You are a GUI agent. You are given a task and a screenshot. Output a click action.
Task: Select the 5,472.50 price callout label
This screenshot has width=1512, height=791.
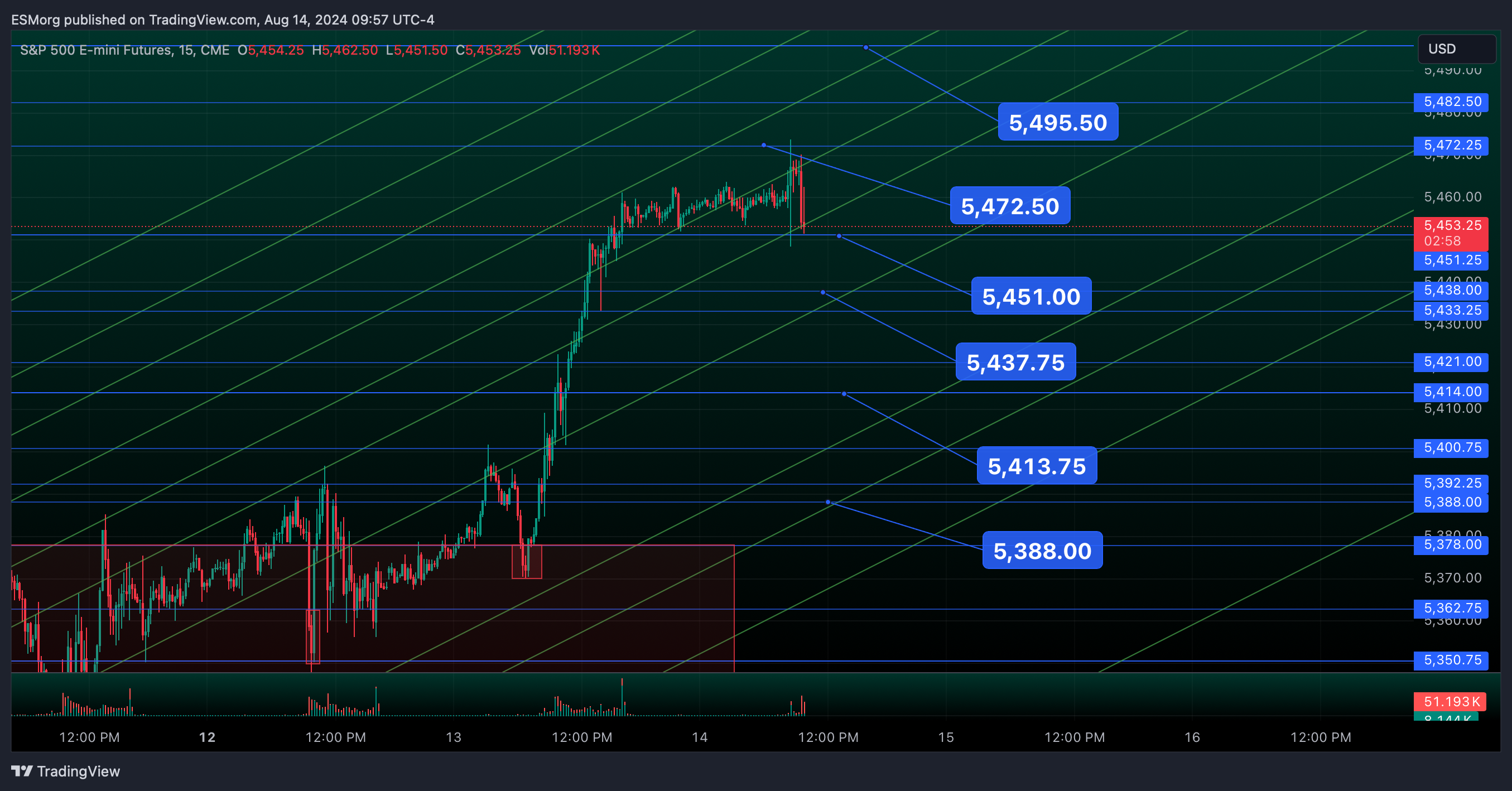point(1010,206)
